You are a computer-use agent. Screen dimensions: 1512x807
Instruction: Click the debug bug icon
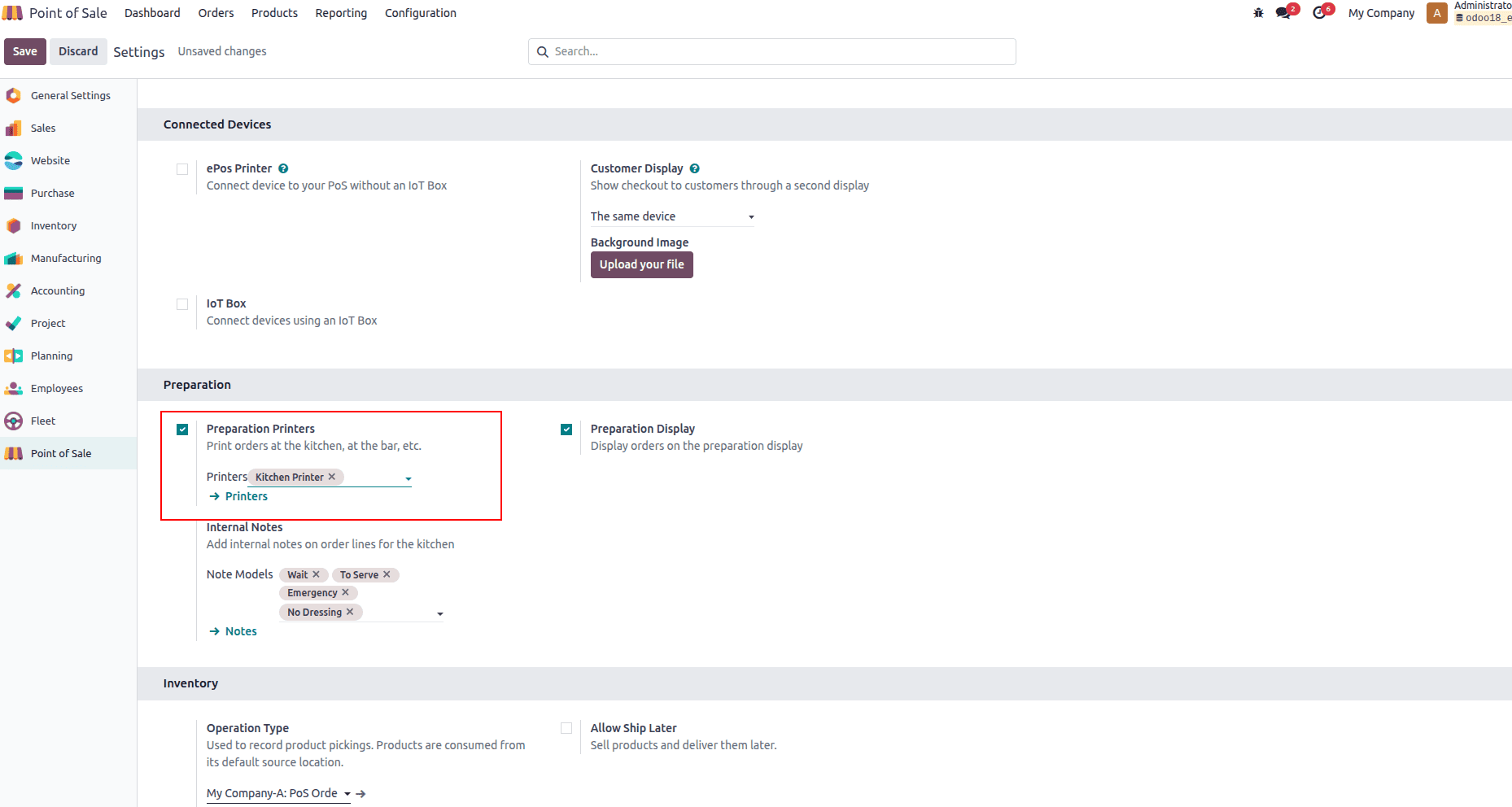pyautogui.click(x=1258, y=13)
